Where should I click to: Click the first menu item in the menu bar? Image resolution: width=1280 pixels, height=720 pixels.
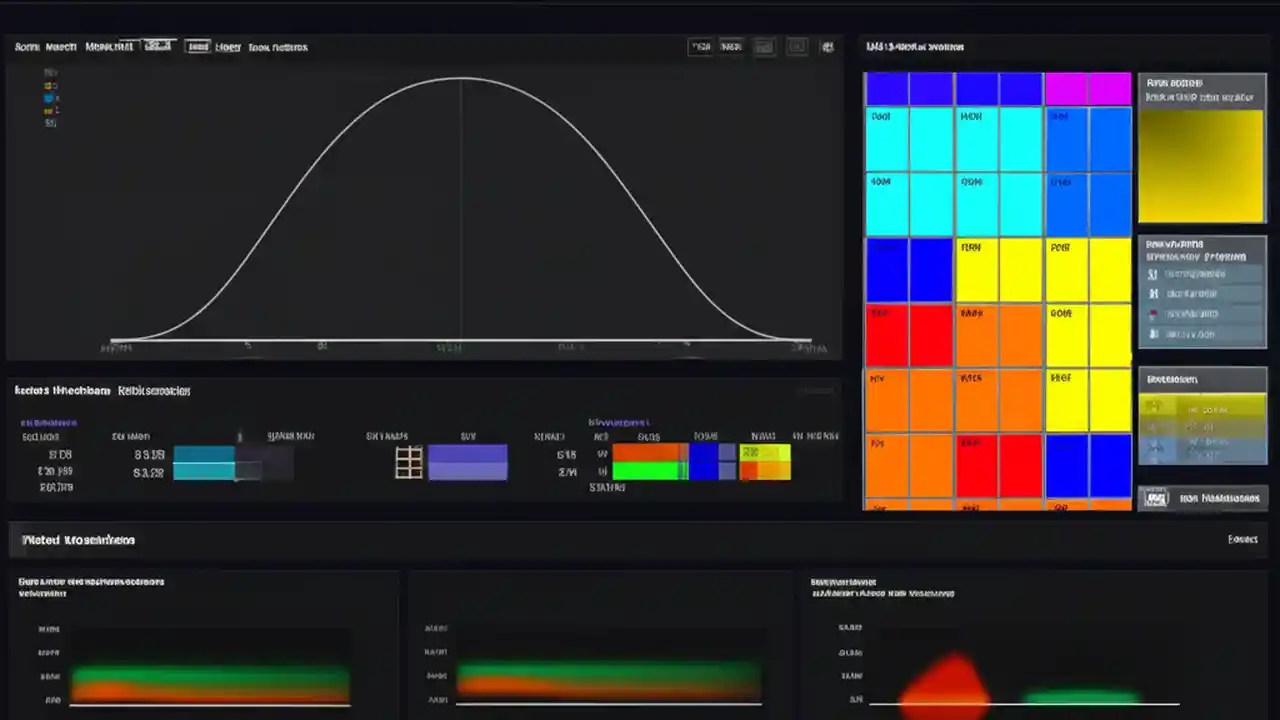click(x=26, y=46)
